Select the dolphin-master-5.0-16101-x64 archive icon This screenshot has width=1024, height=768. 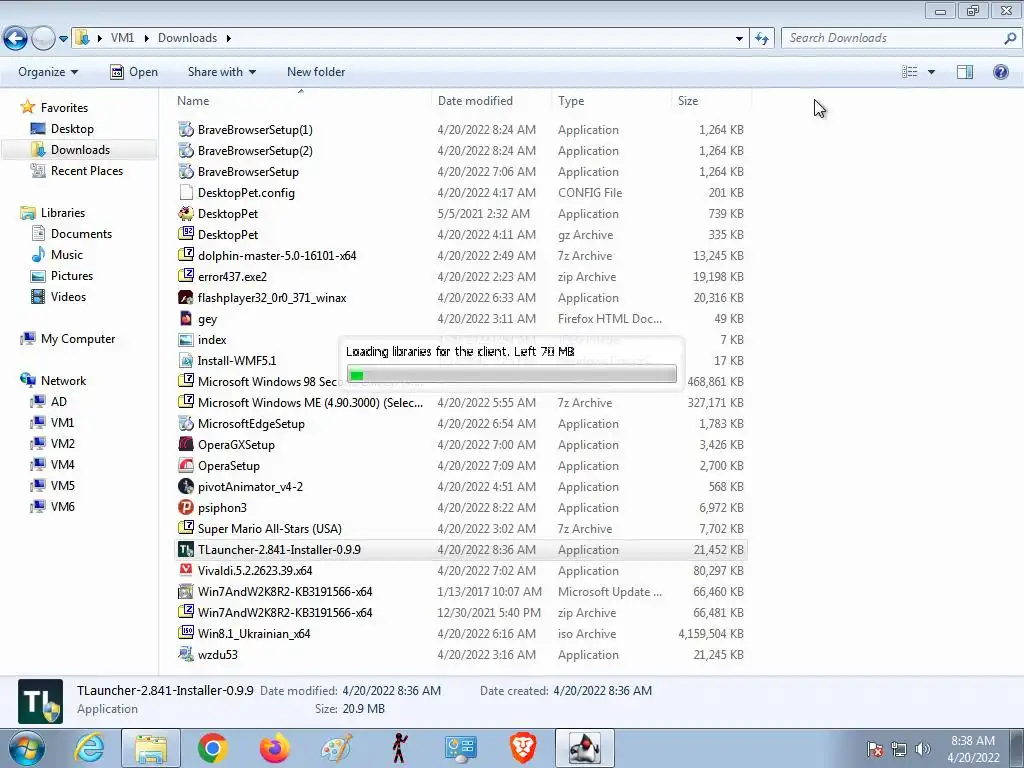pyautogui.click(x=186, y=255)
